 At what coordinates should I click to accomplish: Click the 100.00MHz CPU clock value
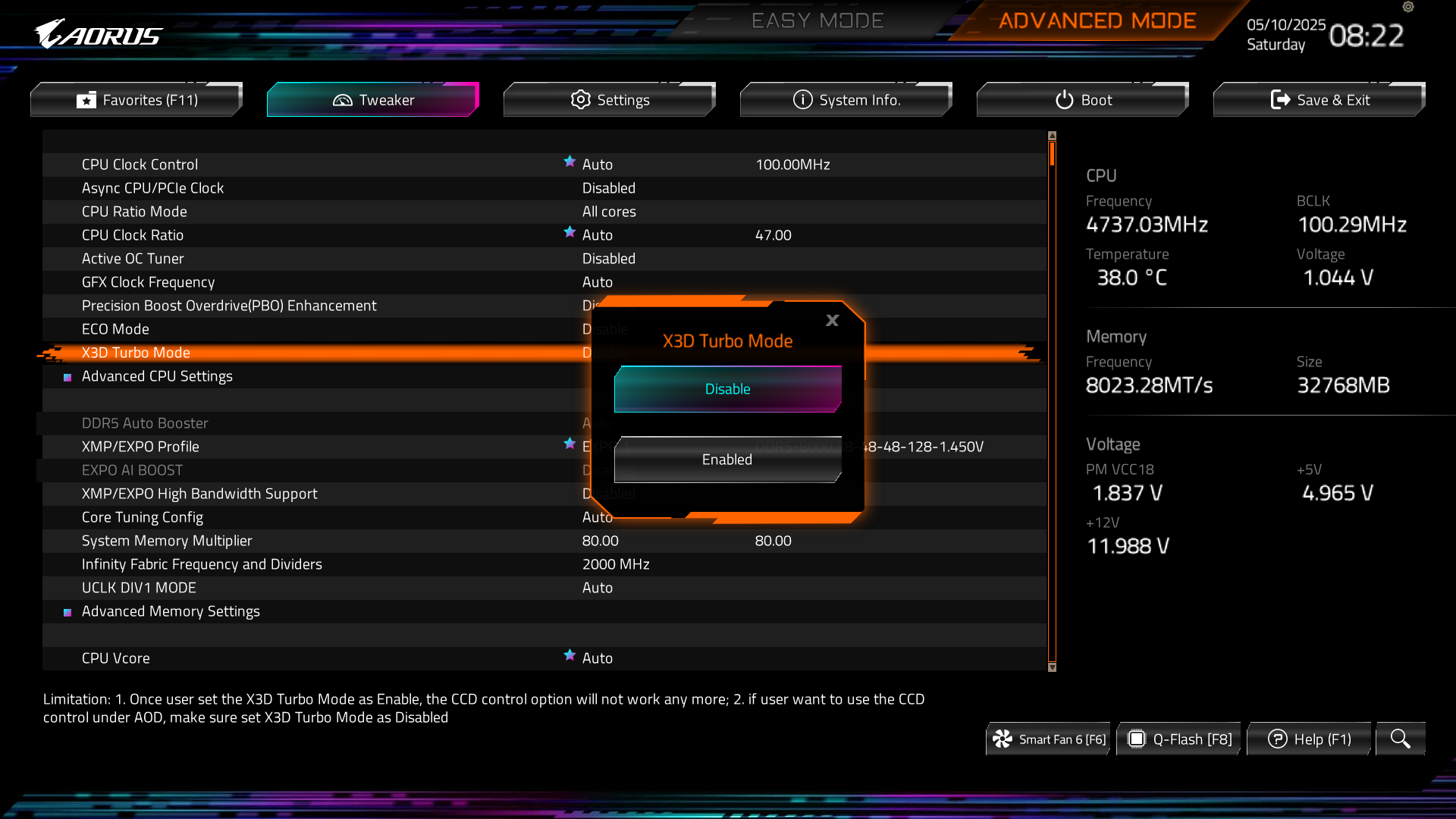[792, 165]
